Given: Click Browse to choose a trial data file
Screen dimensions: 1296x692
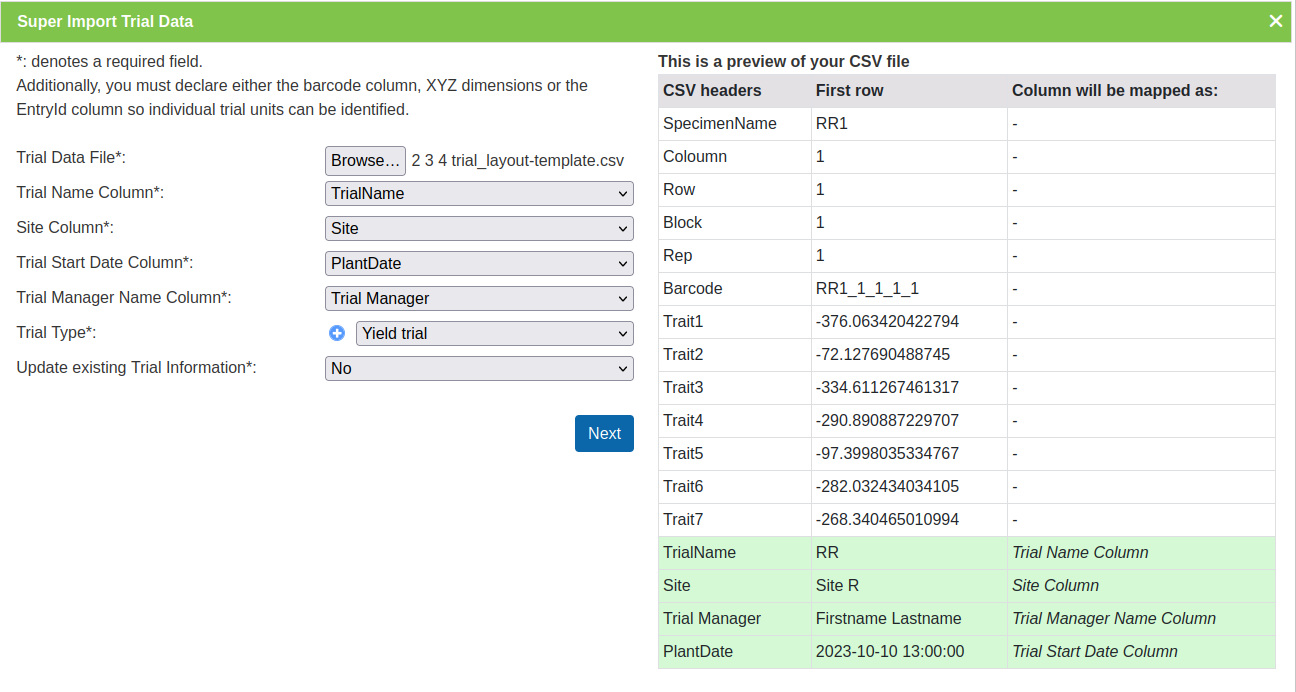Looking at the screenshot, I should [365, 160].
